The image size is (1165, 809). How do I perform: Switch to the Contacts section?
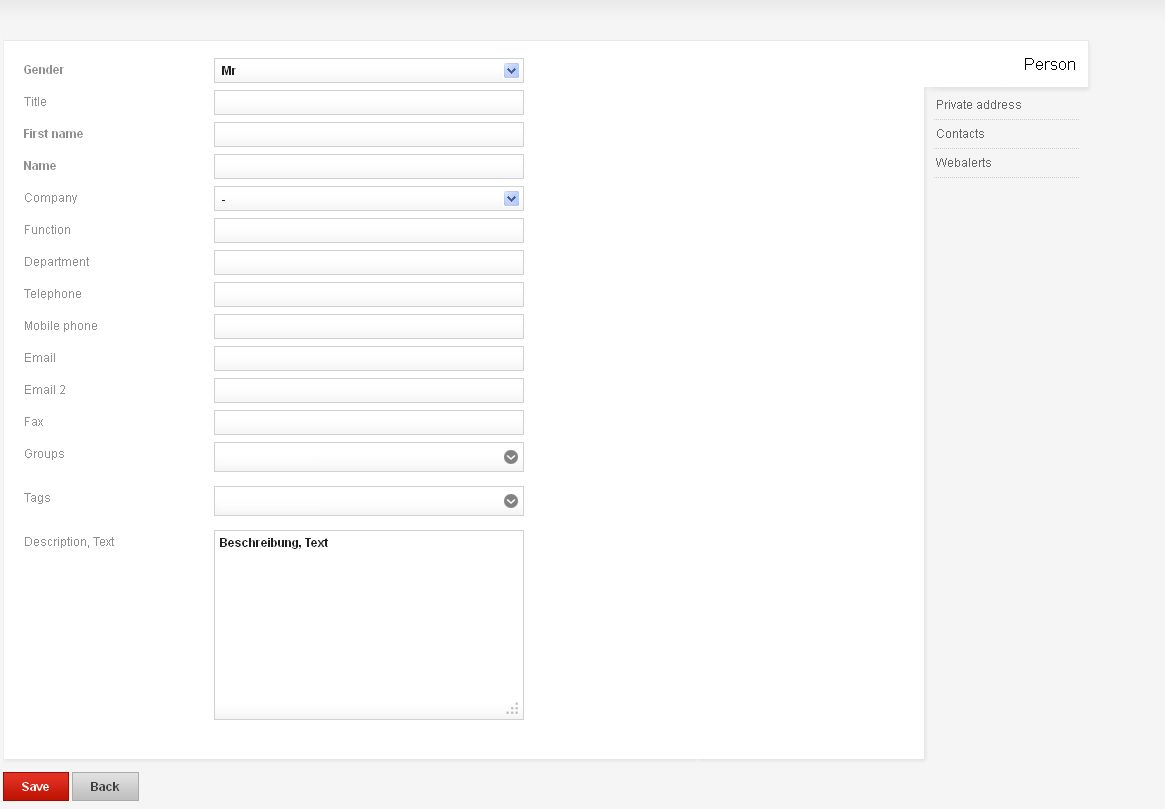tap(960, 134)
